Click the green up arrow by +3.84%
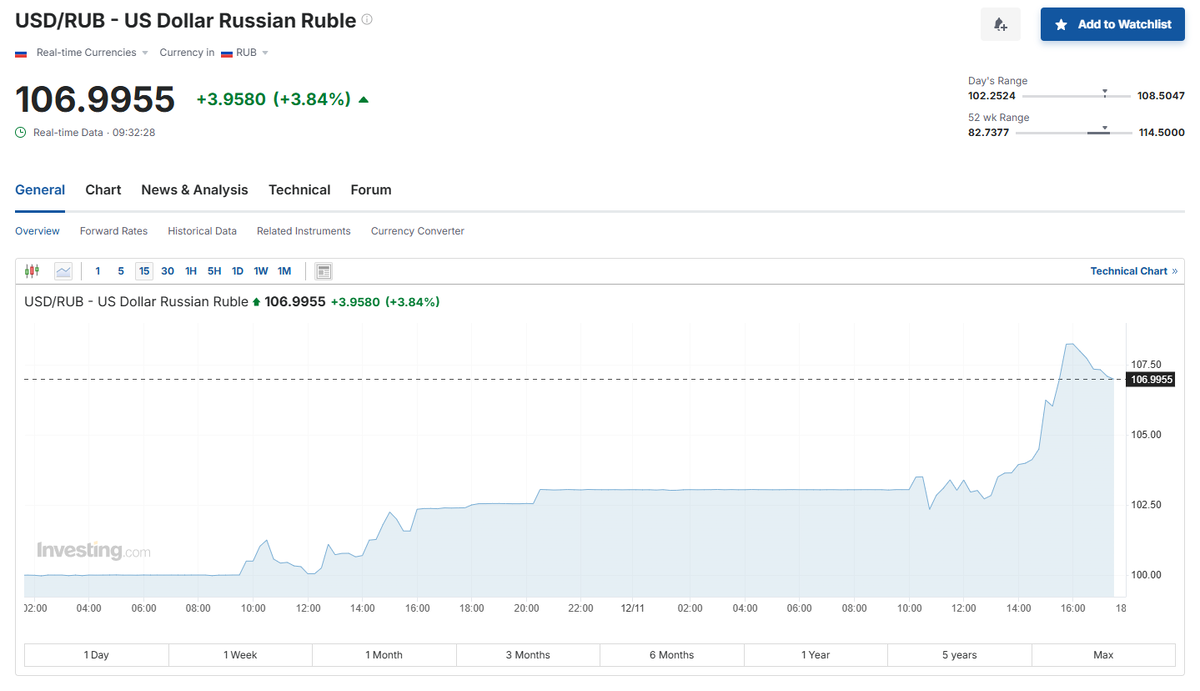 click(363, 99)
